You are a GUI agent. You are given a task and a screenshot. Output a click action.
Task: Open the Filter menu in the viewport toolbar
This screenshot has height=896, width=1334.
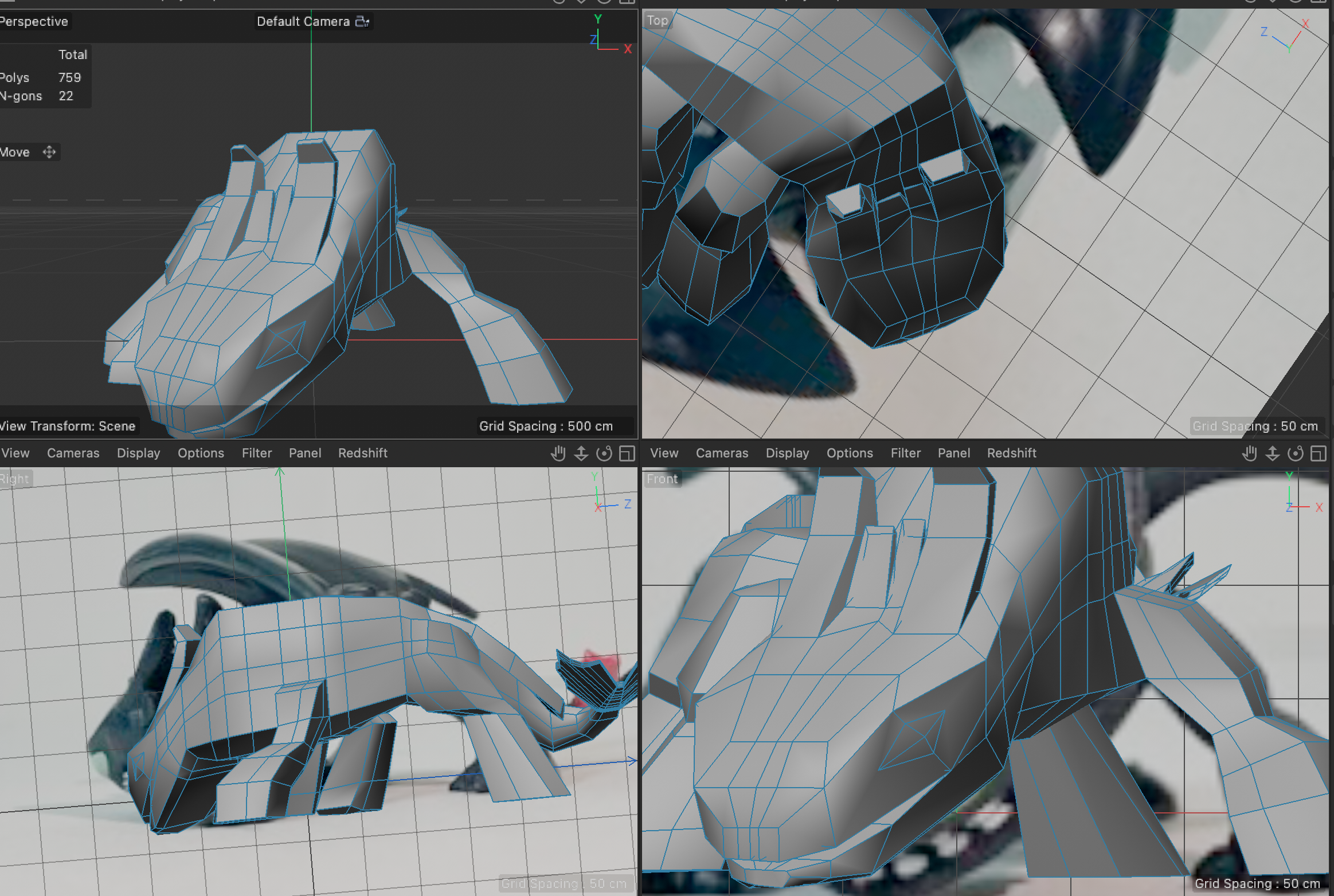point(256,453)
